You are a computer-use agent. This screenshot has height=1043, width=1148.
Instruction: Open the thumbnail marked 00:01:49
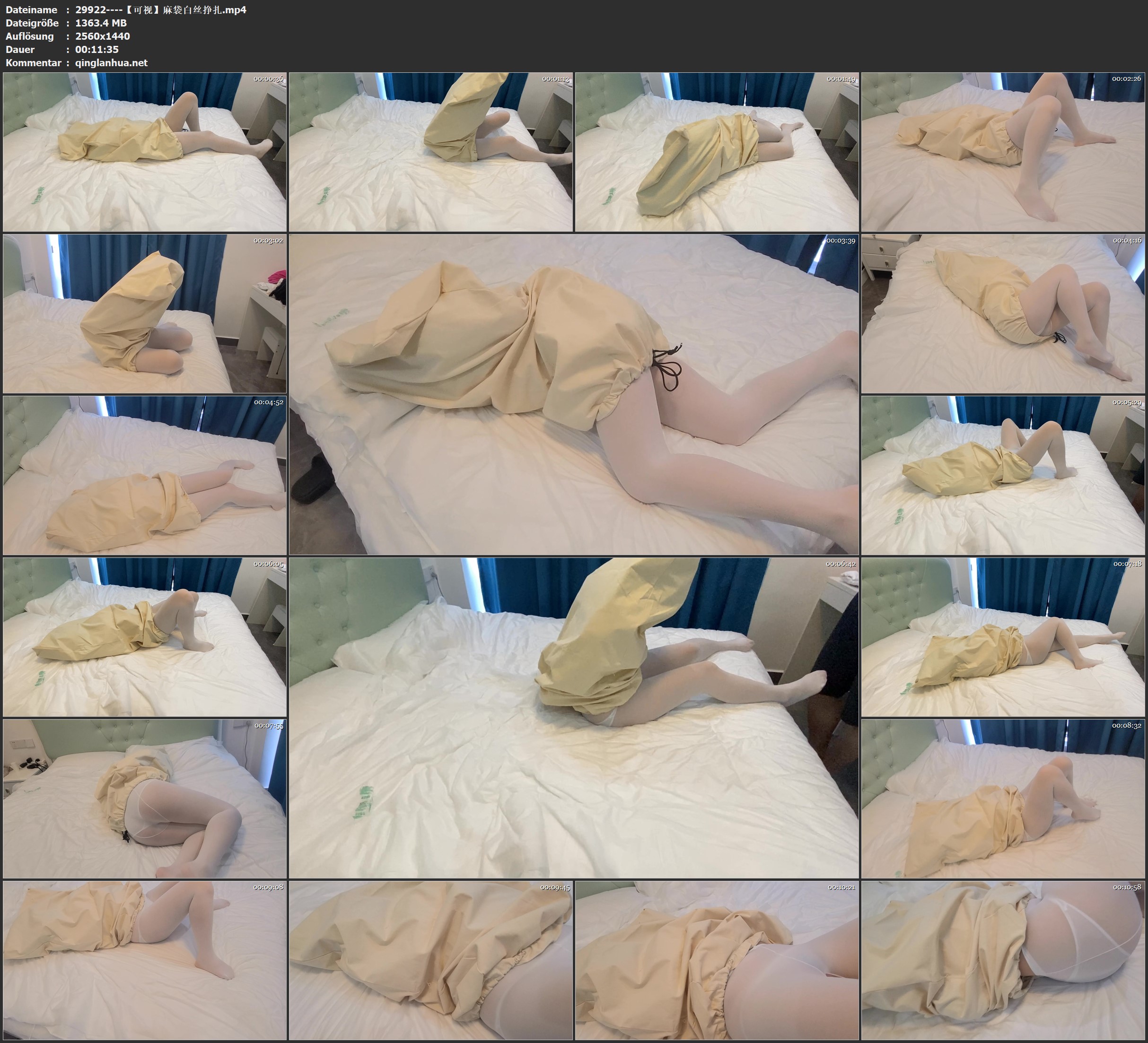[x=716, y=152]
